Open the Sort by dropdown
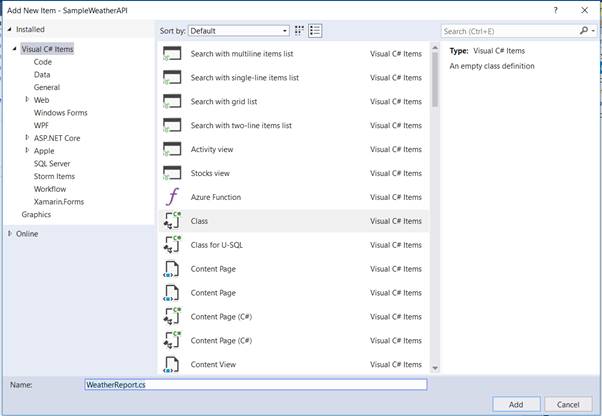 [x=239, y=31]
